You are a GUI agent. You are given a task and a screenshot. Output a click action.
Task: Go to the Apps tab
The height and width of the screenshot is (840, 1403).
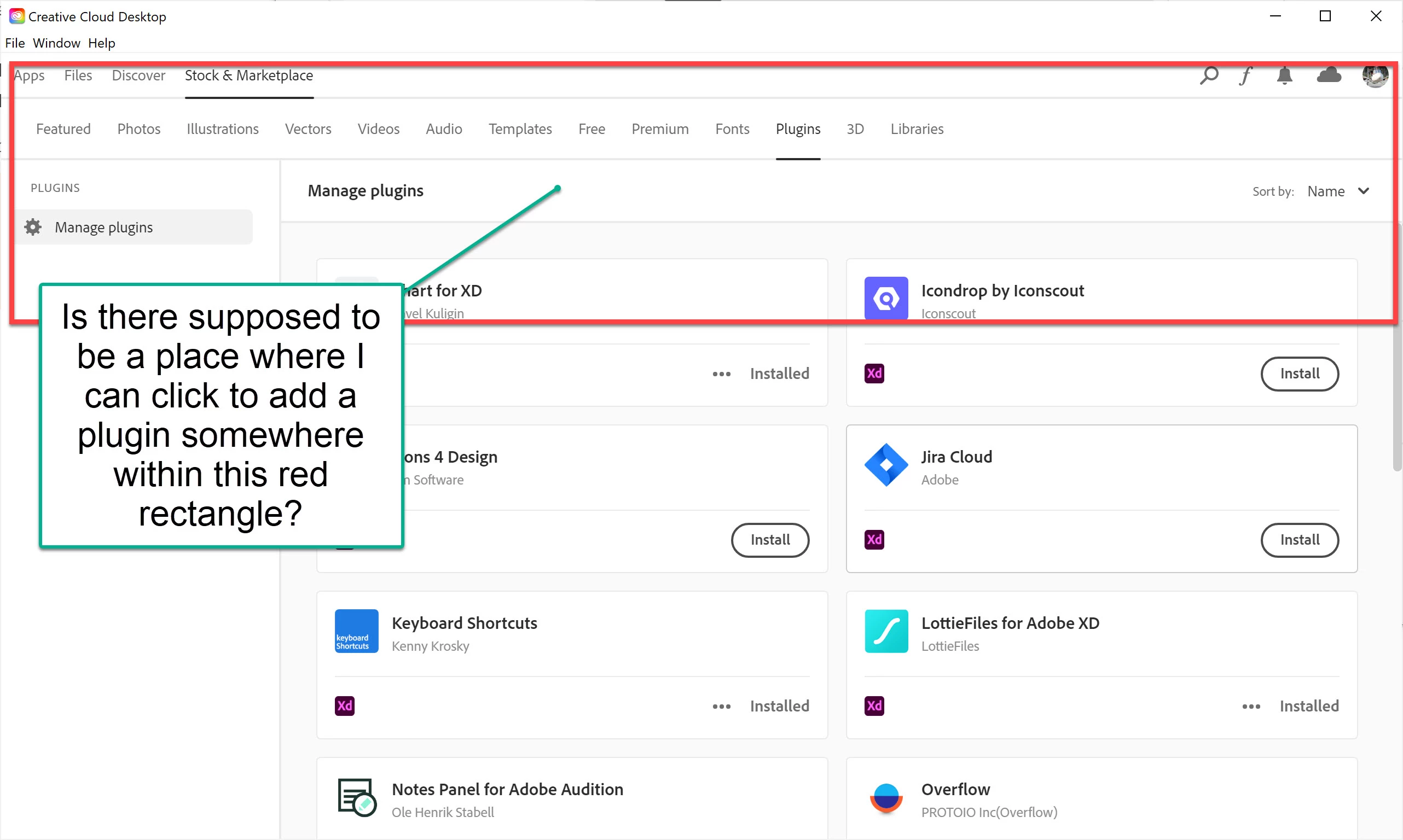tap(29, 75)
